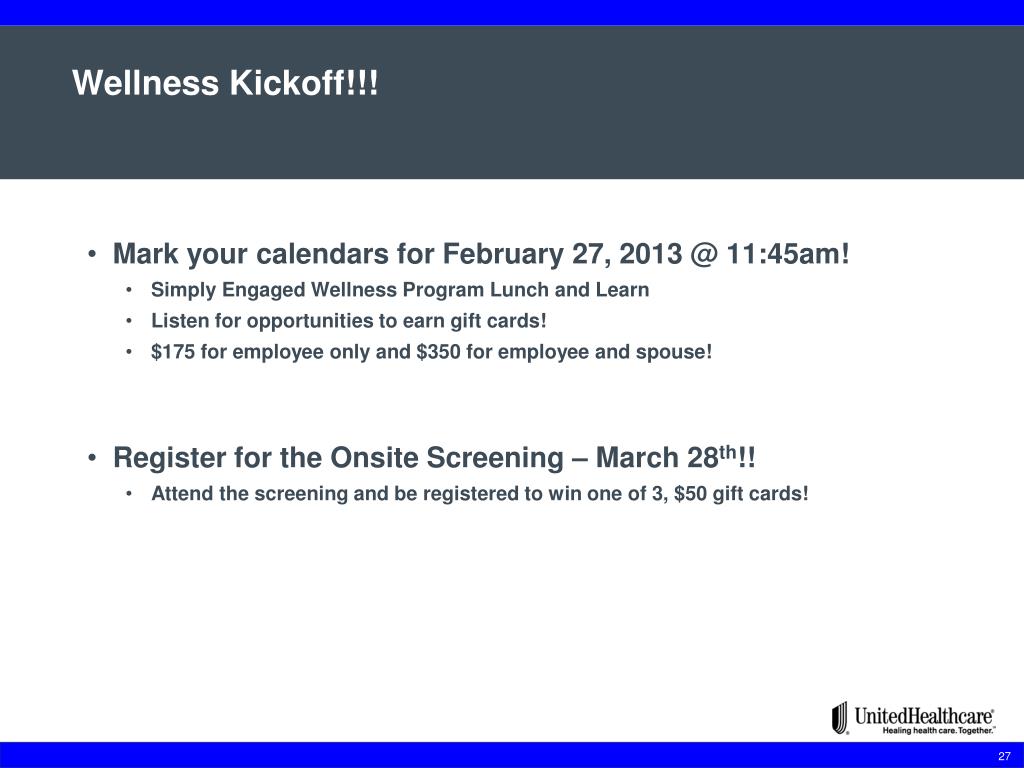Select the 'Simply Engaged Wellness Program Lunch and Learn' line

click(x=400, y=290)
